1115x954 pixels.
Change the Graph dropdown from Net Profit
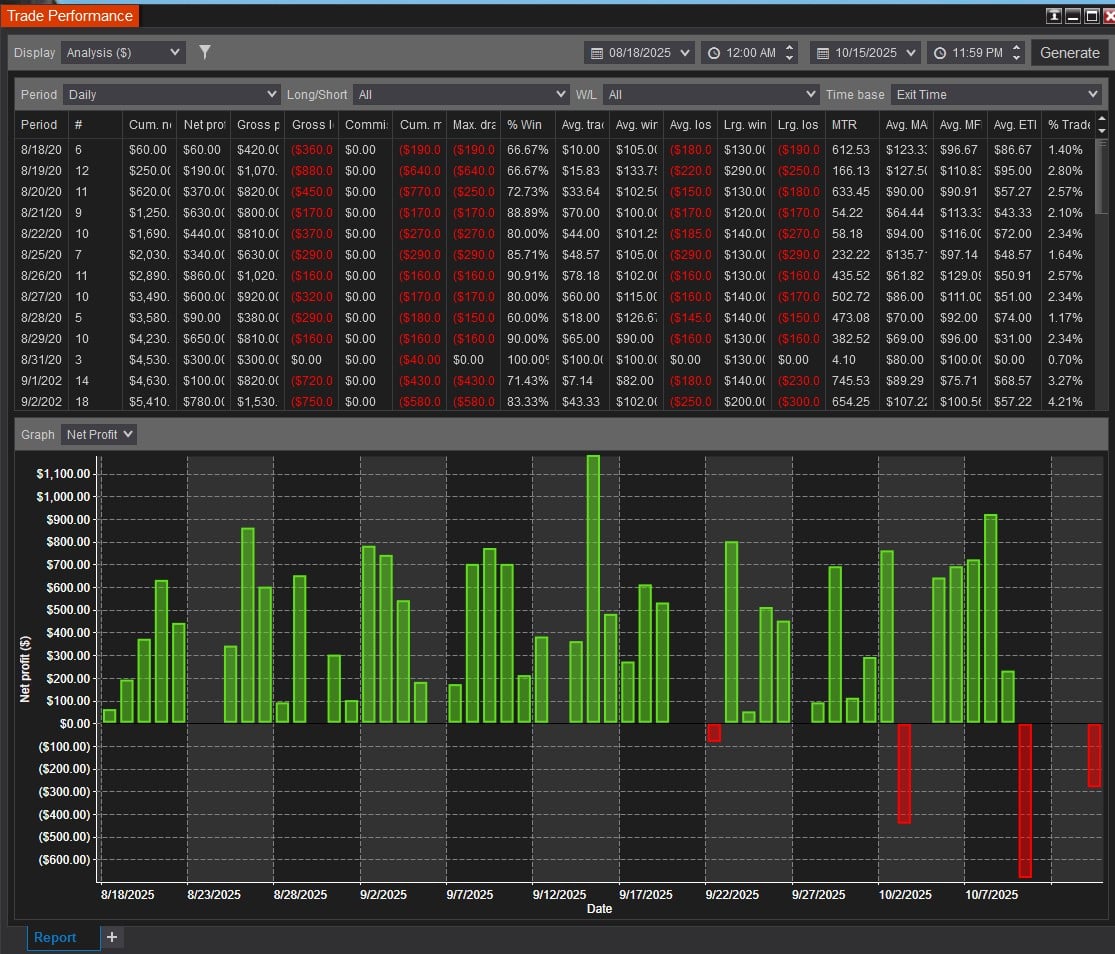coord(98,434)
